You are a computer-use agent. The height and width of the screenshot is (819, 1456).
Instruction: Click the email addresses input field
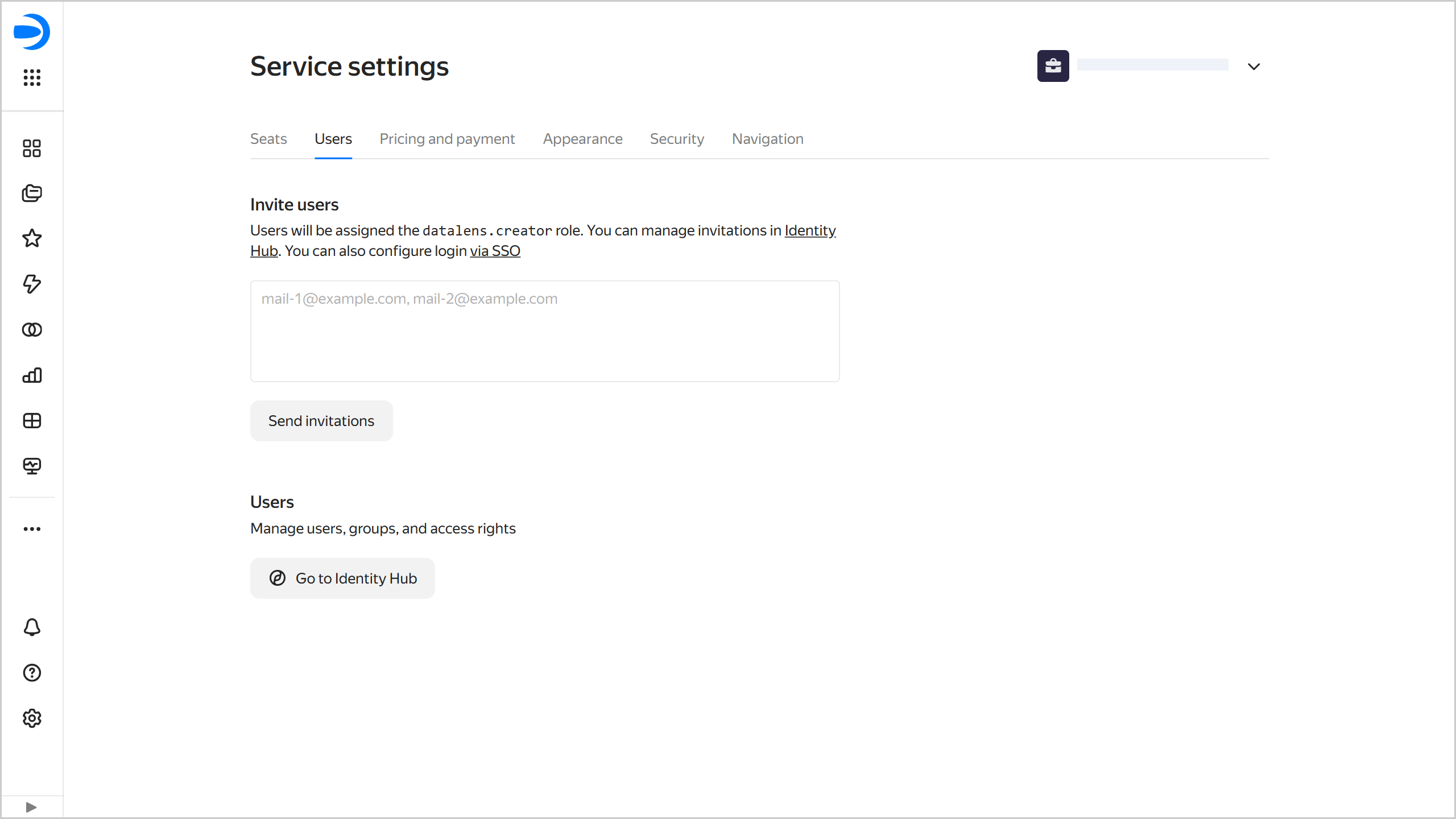point(544,331)
